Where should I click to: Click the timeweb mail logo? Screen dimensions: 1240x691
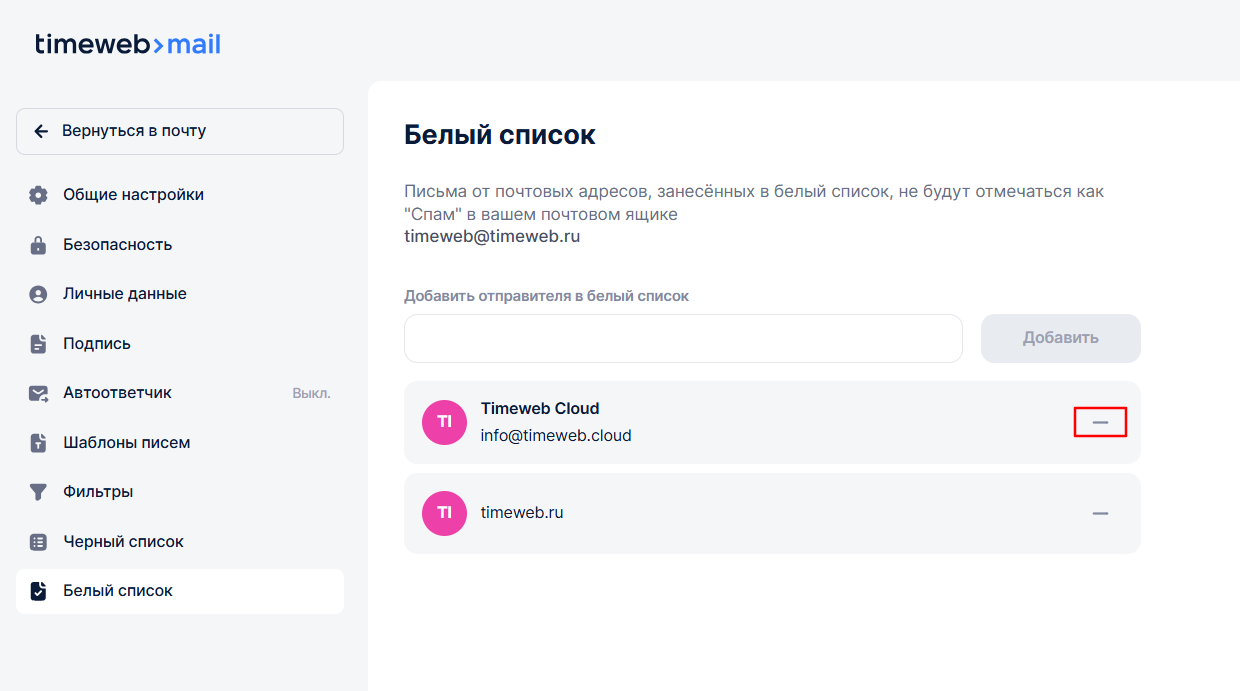coord(128,45)
